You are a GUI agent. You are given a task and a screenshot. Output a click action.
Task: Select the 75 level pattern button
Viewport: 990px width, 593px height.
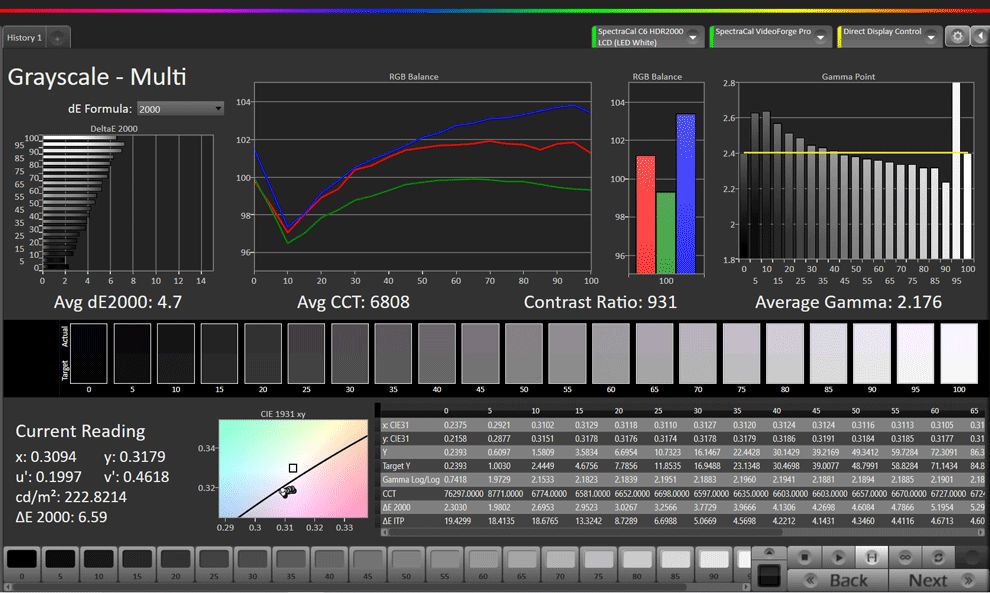coord(598,564)
